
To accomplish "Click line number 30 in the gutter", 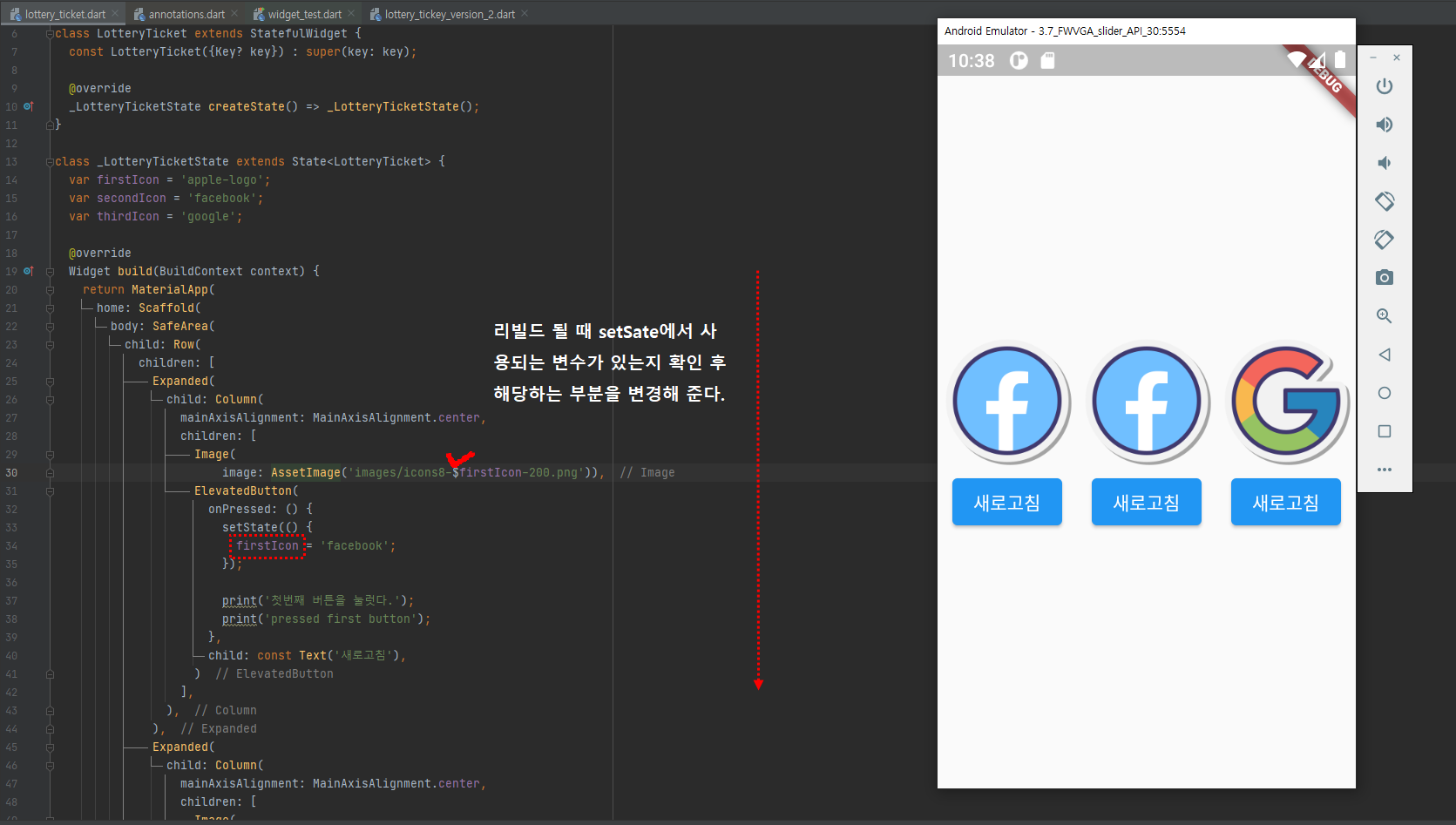I will click(x=11, y=472).
